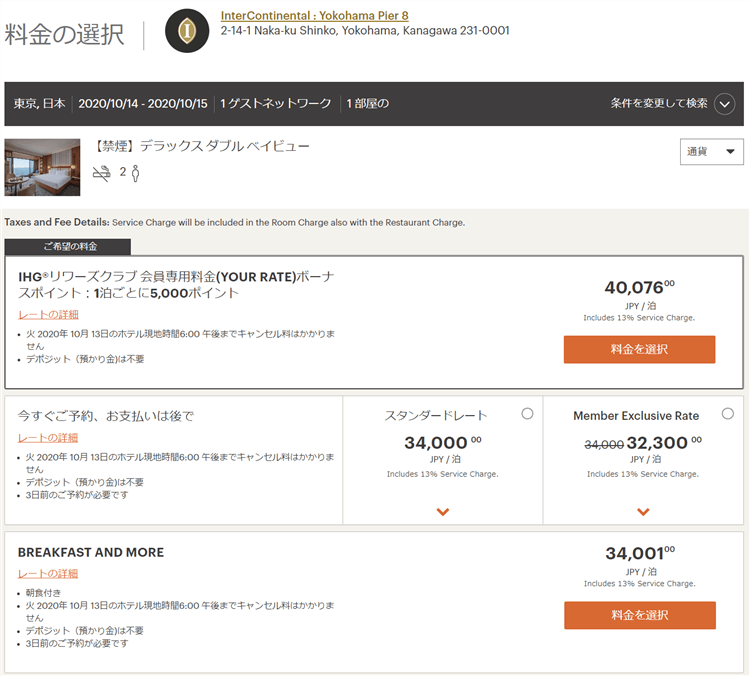750x676 pixels.
Task: Open the InterContinental Yokohama Pier 8 link
Action: coord(314,16)
